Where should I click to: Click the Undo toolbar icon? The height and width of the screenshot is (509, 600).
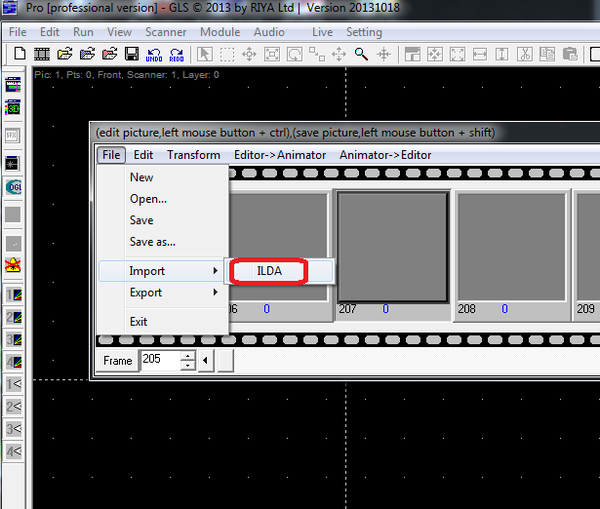click(154, 54)
